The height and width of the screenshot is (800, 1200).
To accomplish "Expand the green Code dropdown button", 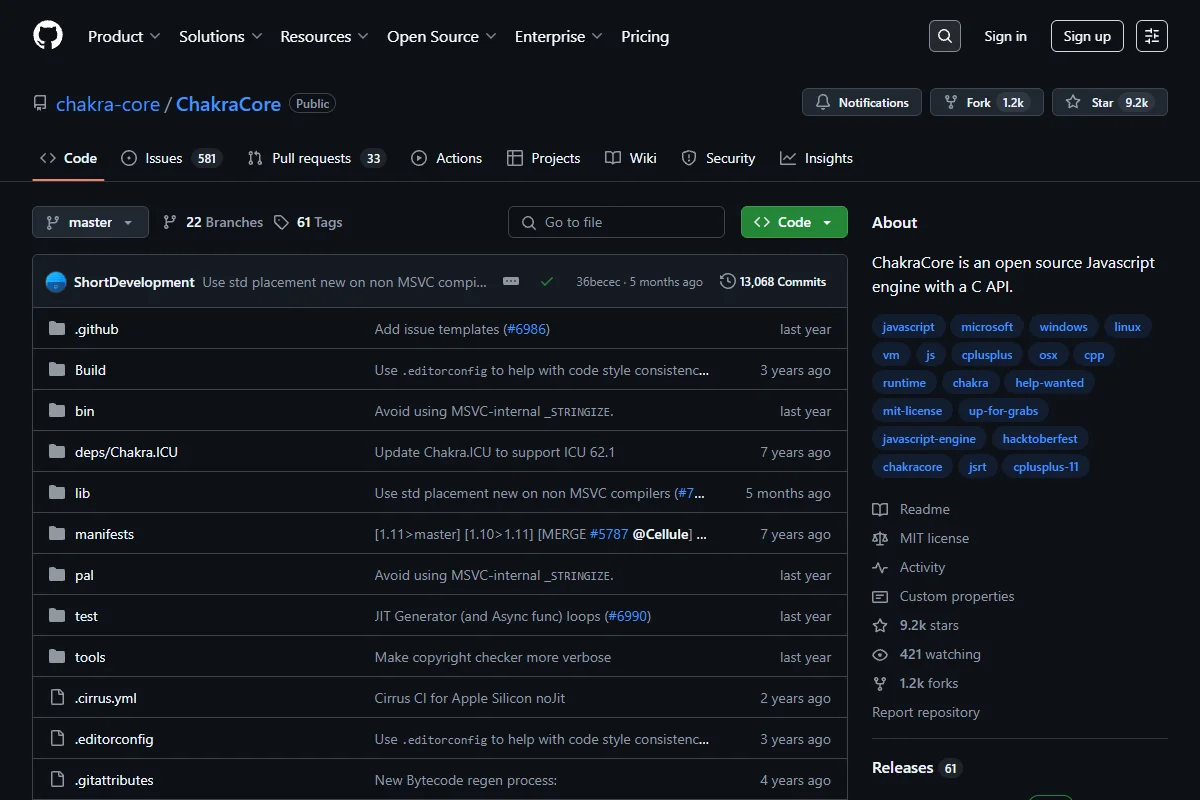I will (794, 222).
